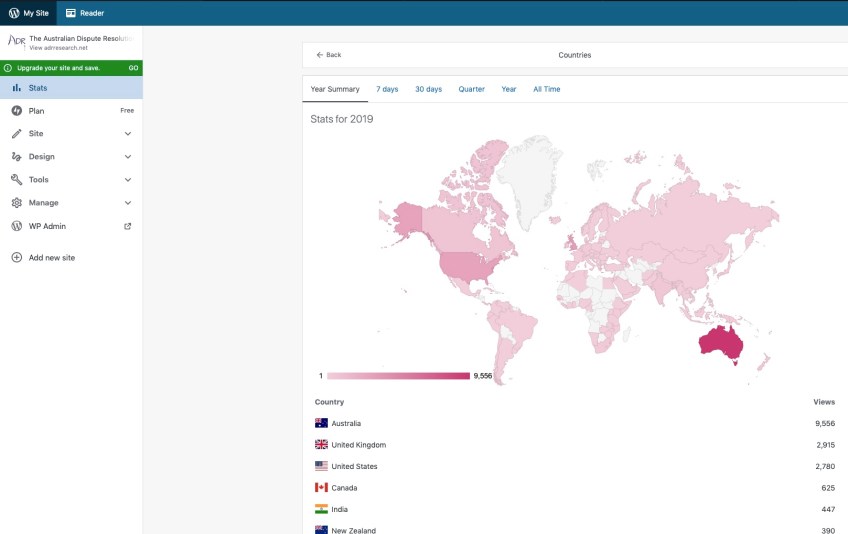This screenshot has width=848, height=534.
Task: Click the pink views gradient legend bar
Action: 398,376
